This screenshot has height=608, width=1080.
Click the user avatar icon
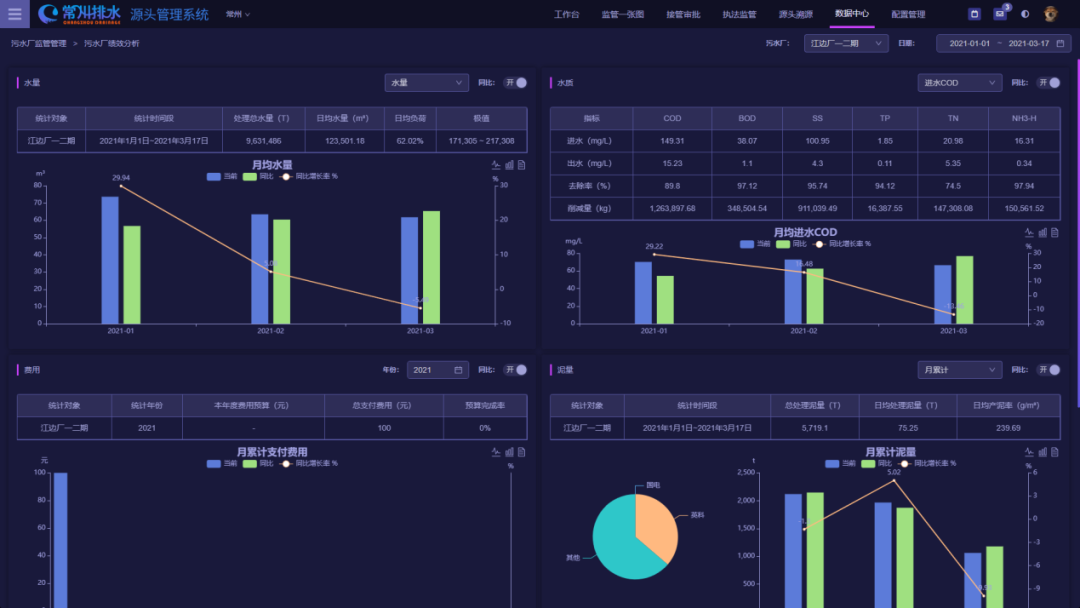coord(1051,14)
